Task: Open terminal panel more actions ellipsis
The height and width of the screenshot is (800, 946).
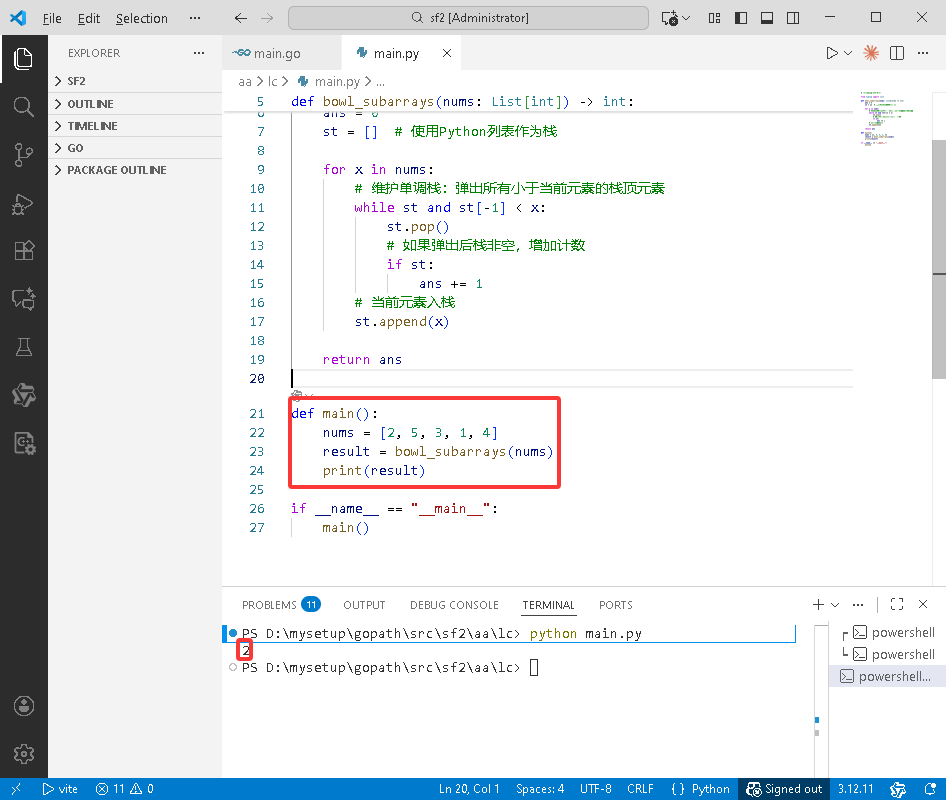Action: pyautogui.click(x=858, y=605)
